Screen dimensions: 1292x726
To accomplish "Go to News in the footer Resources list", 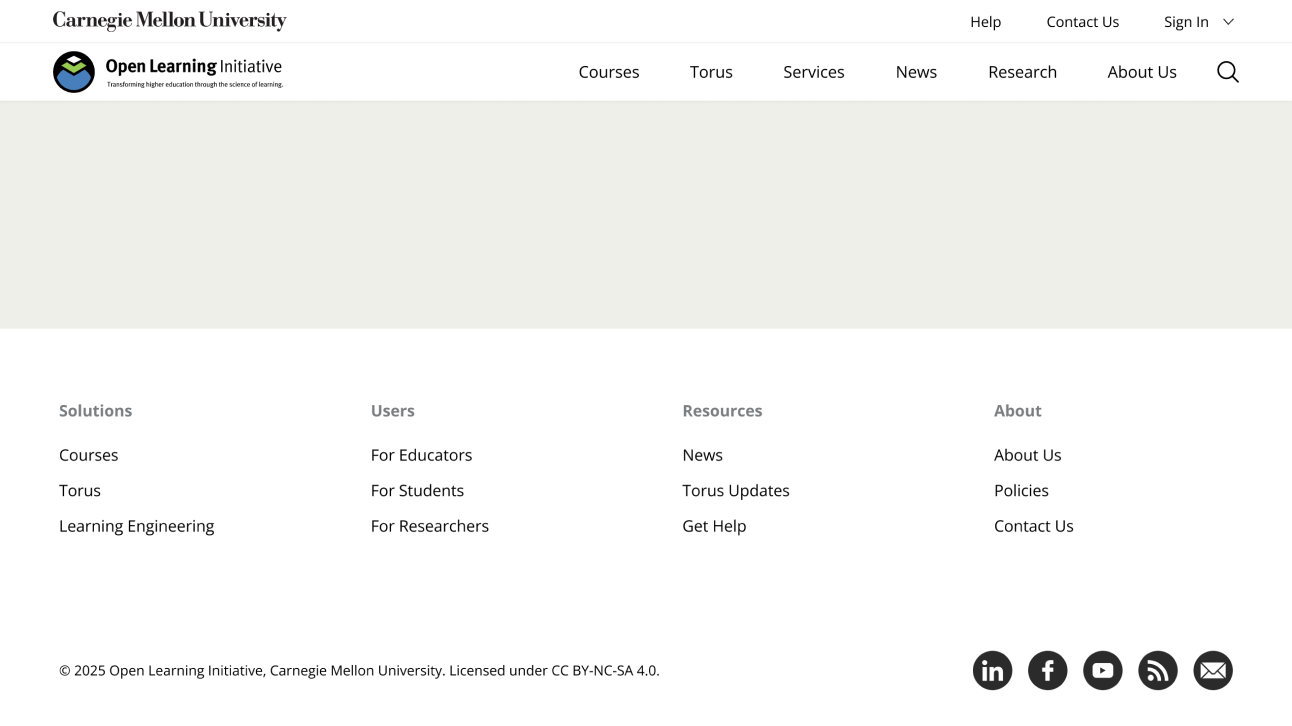I will (x=703, y=455).
